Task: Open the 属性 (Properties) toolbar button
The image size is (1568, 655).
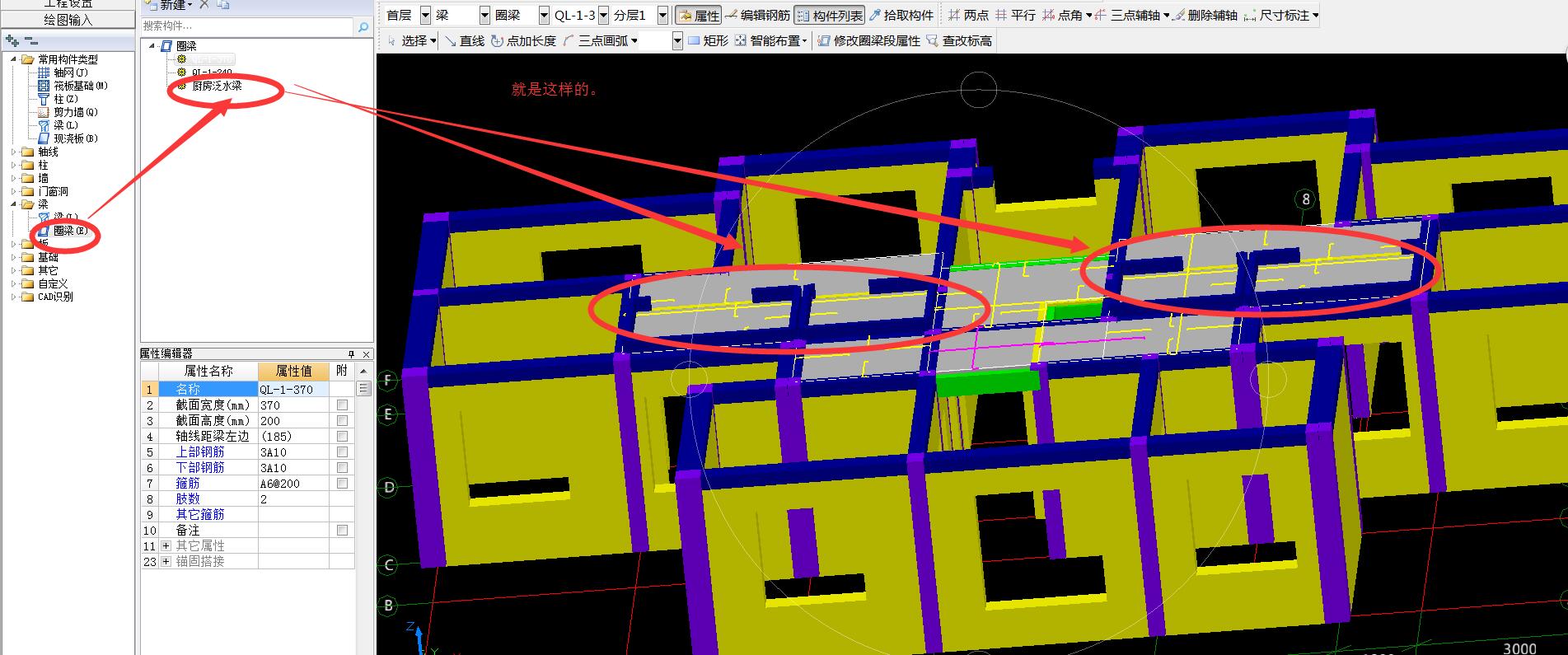Action: [x=699, y=16]
